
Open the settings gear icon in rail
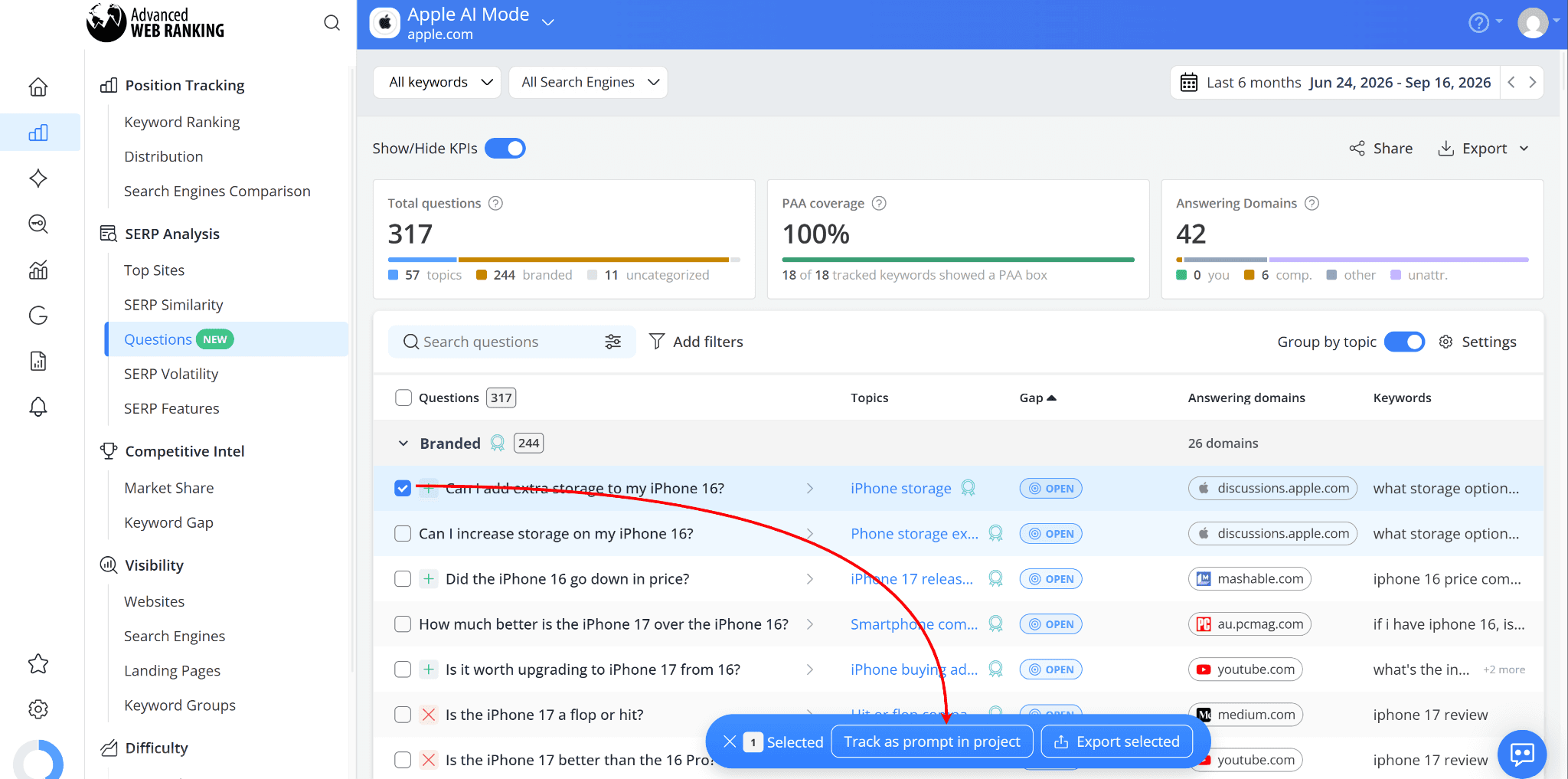pos(38,709)
